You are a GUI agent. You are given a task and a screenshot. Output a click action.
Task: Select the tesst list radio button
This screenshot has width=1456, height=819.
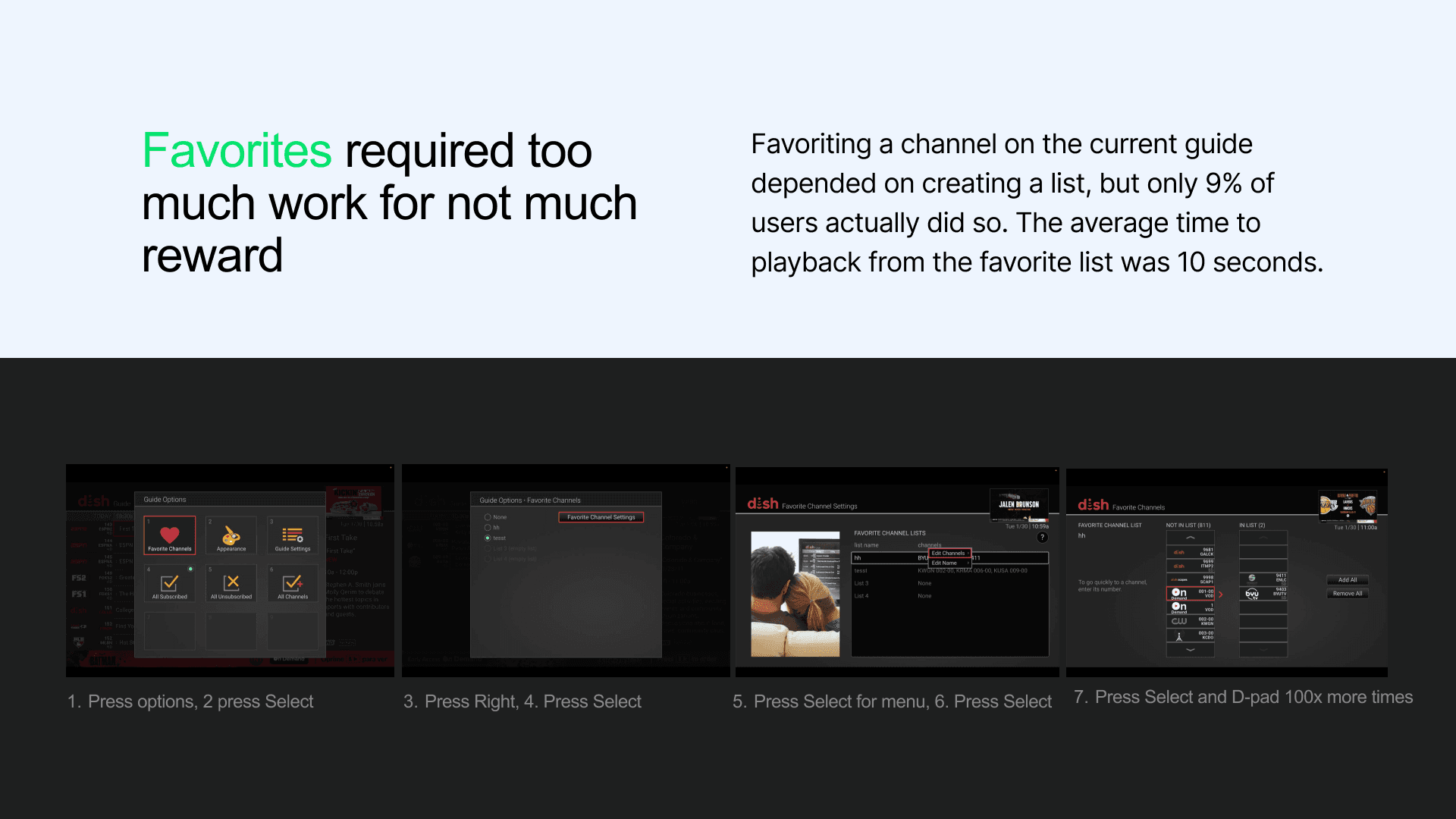[488, 538]
